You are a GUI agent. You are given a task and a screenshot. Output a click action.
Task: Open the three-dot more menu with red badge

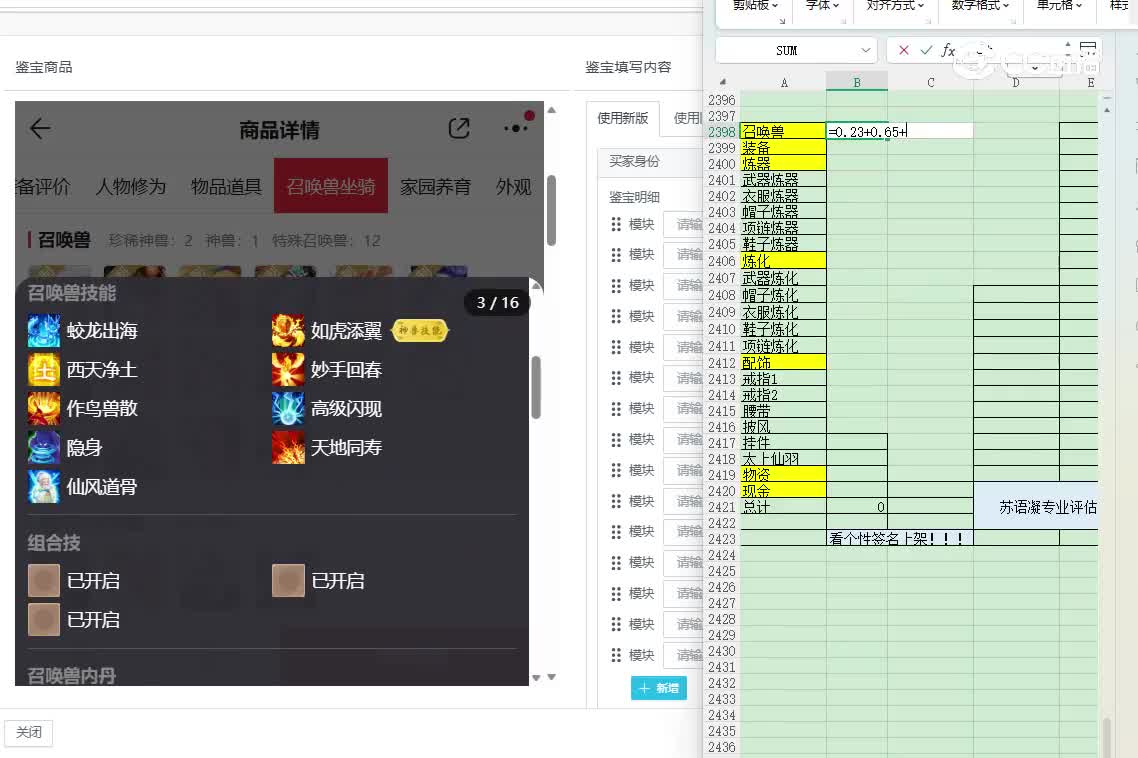(x=516, y=127)
